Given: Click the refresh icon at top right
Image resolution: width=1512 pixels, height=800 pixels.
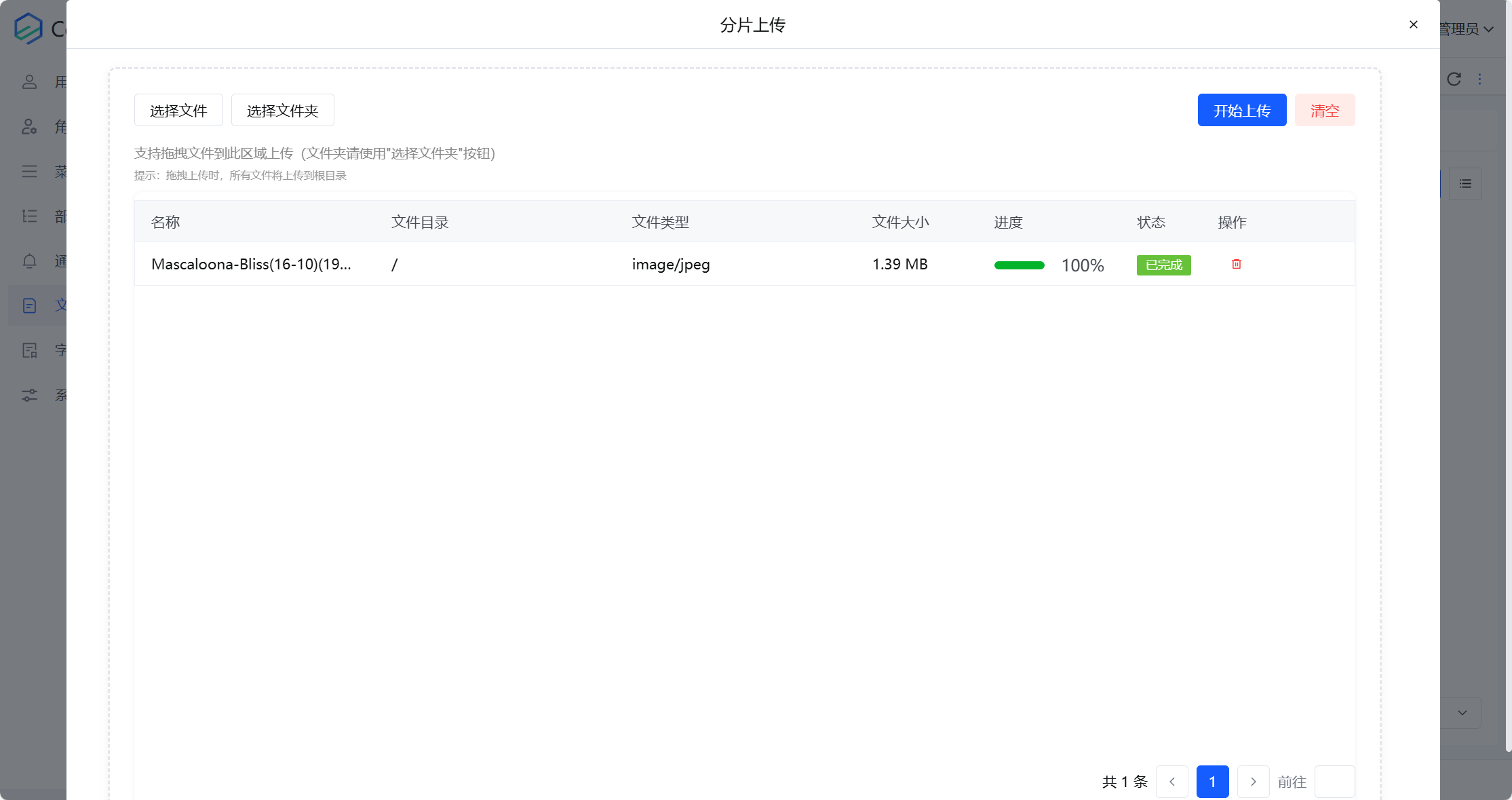Looking at the screenshot, I should pos(1454,79).
